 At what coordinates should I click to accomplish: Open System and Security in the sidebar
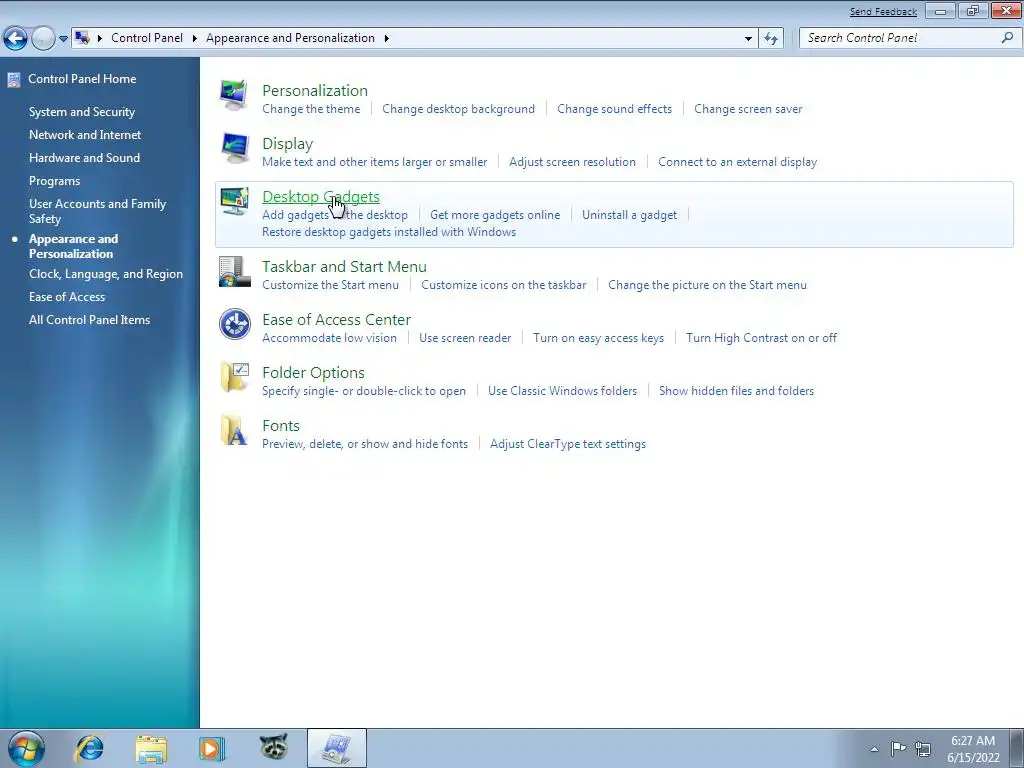[82, 112]
